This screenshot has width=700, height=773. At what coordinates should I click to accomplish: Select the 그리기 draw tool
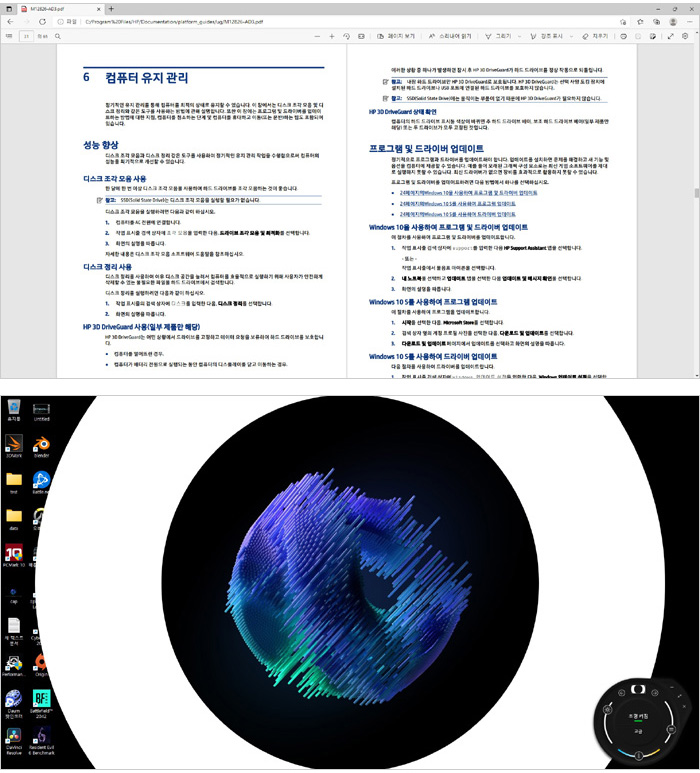click(x=498, y=36)
